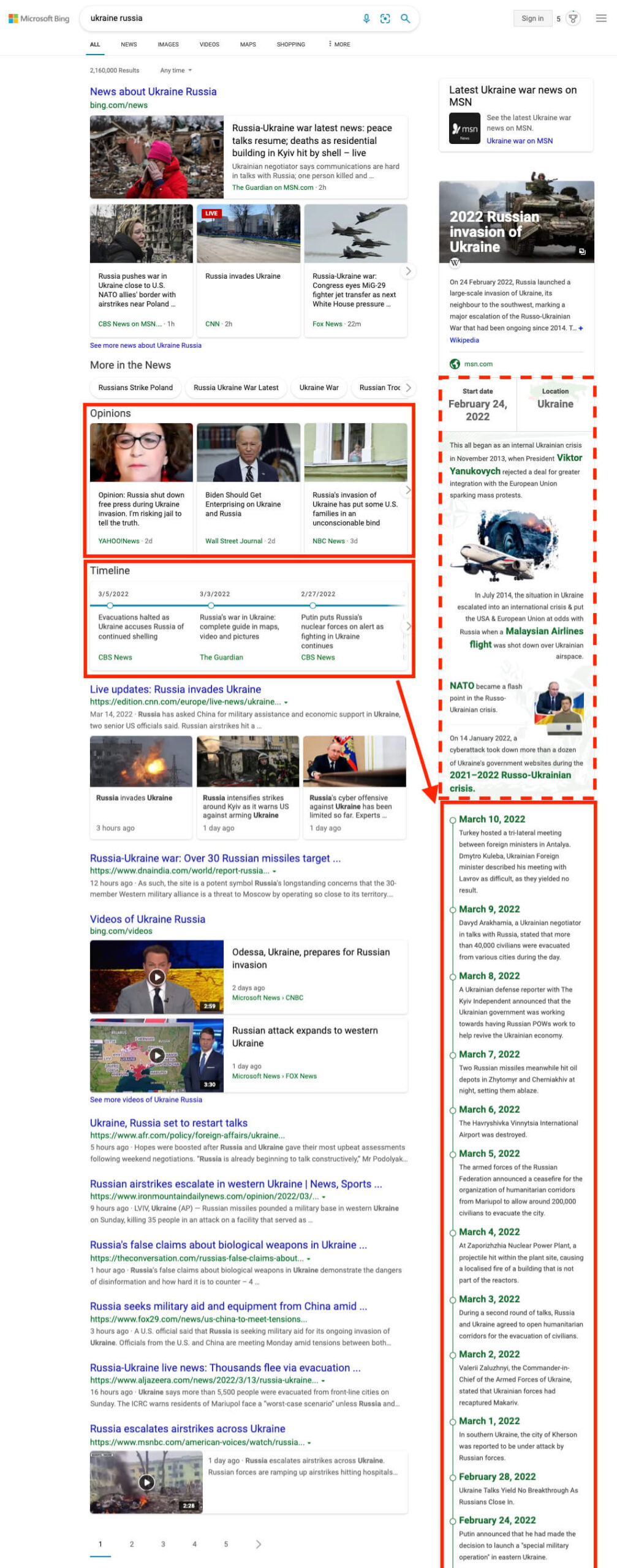Play the Odessa prepares video
Screen dimensions: 617x1568
[x=157, y=977]
